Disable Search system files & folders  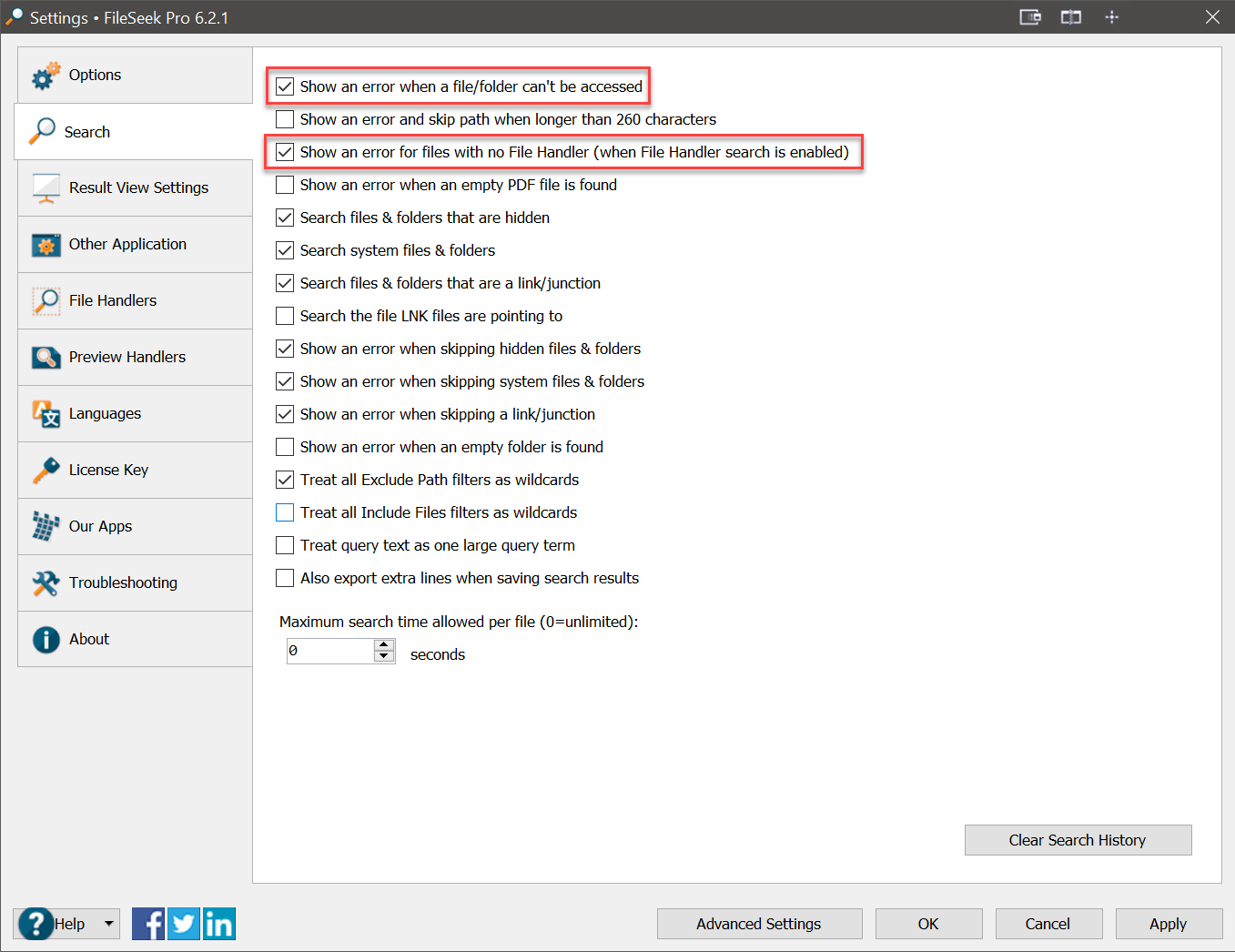[x=285, y=250]
